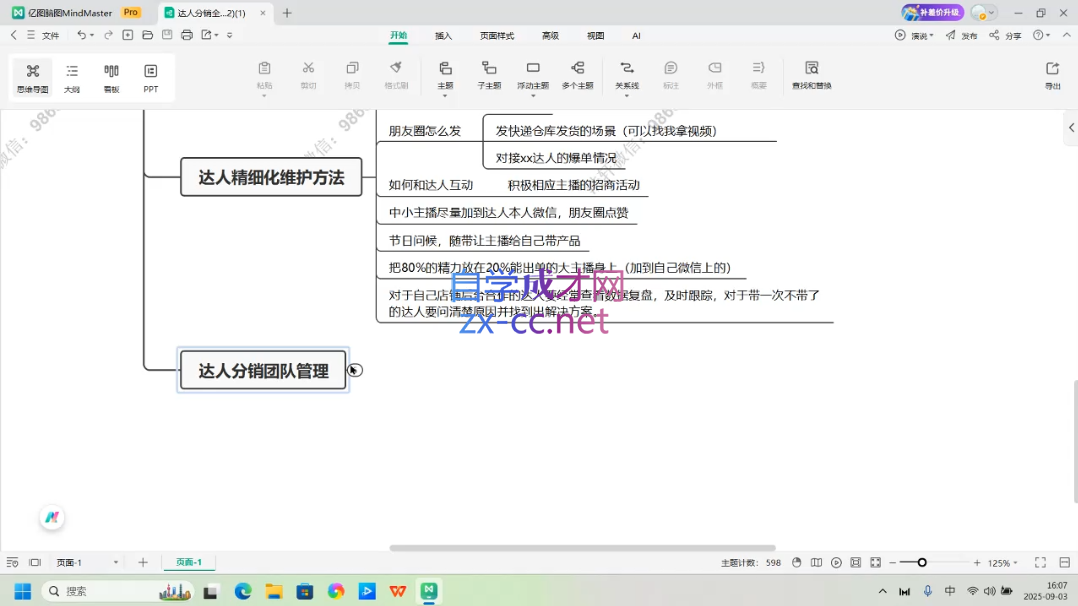1078x606 pixels.
Task: Open the Insert (插入) ribbon tab
Action: point(443,35)
